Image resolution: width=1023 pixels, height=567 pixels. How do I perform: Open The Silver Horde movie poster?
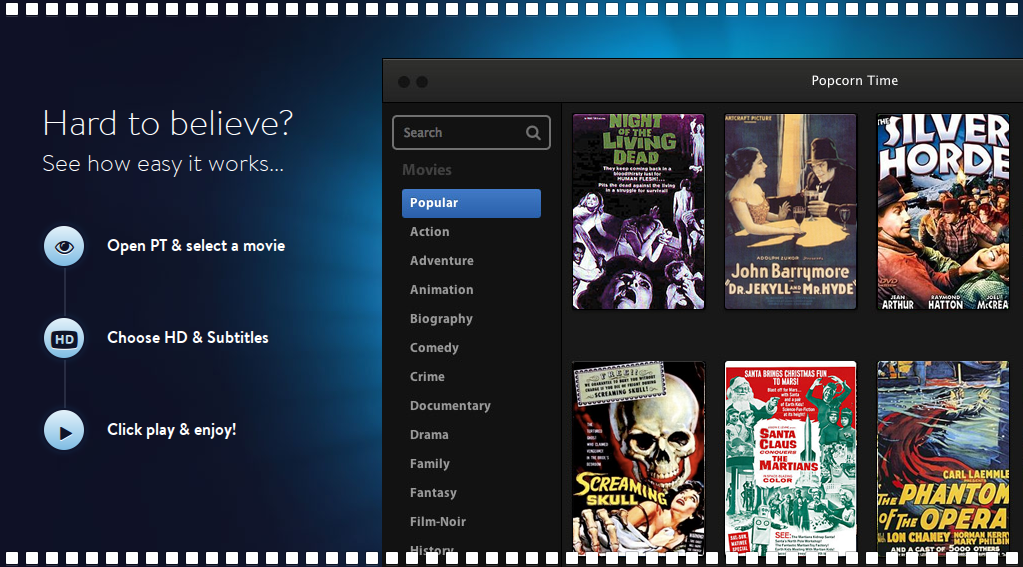[x=943, y=211]
